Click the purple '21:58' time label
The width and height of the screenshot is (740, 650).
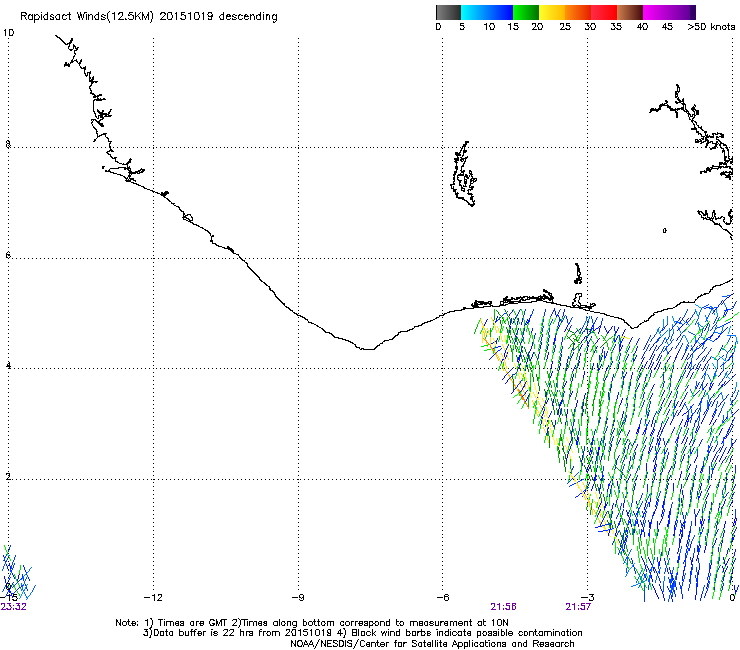pos(504,607)
